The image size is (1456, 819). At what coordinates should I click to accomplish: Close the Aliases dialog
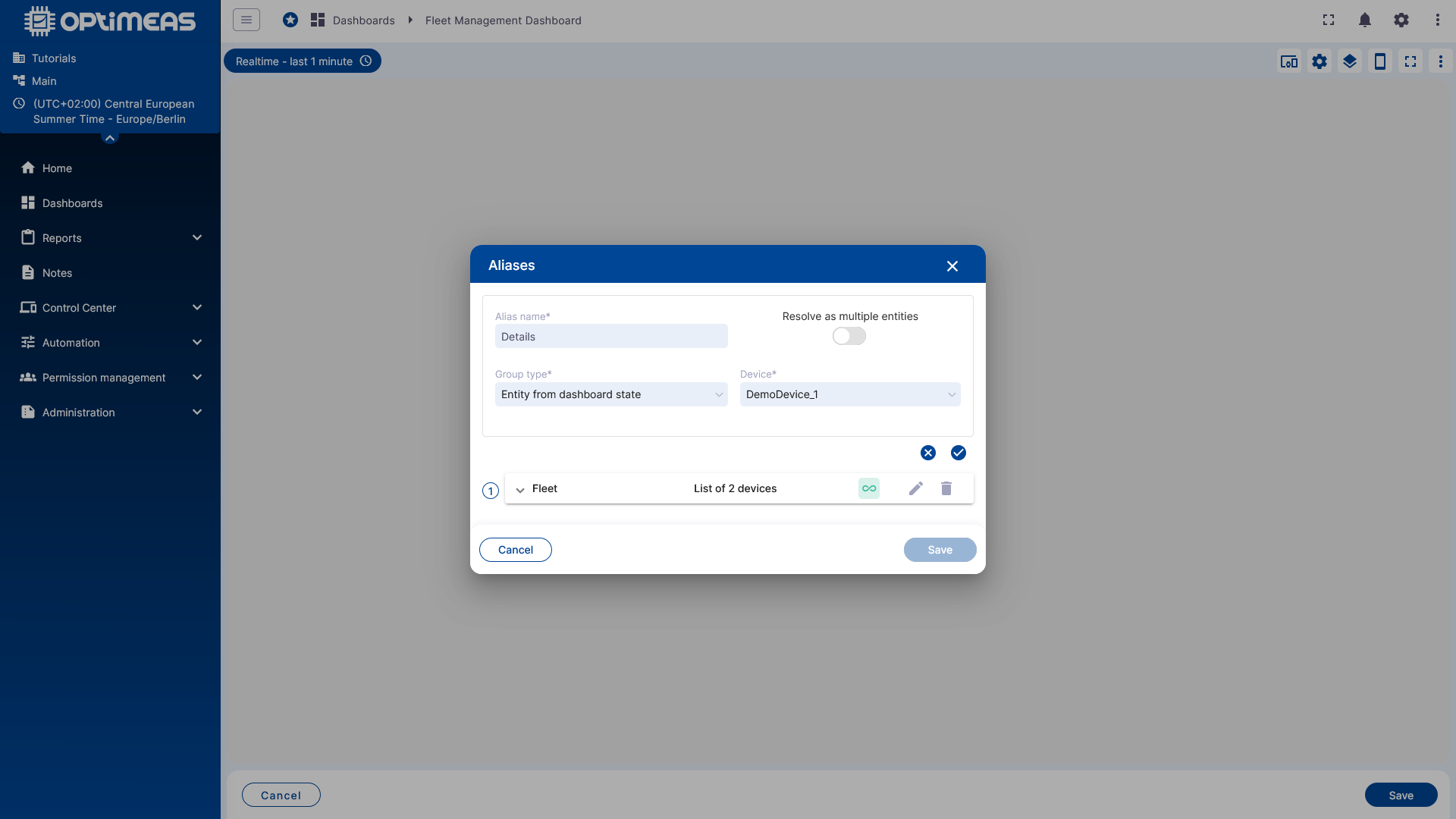(x=952, y=266)
